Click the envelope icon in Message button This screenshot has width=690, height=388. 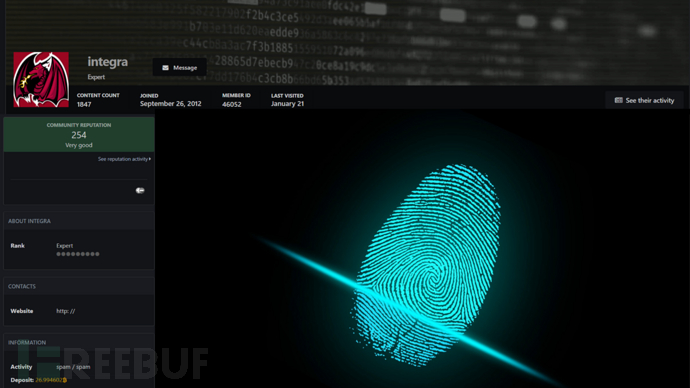(165, 68)
